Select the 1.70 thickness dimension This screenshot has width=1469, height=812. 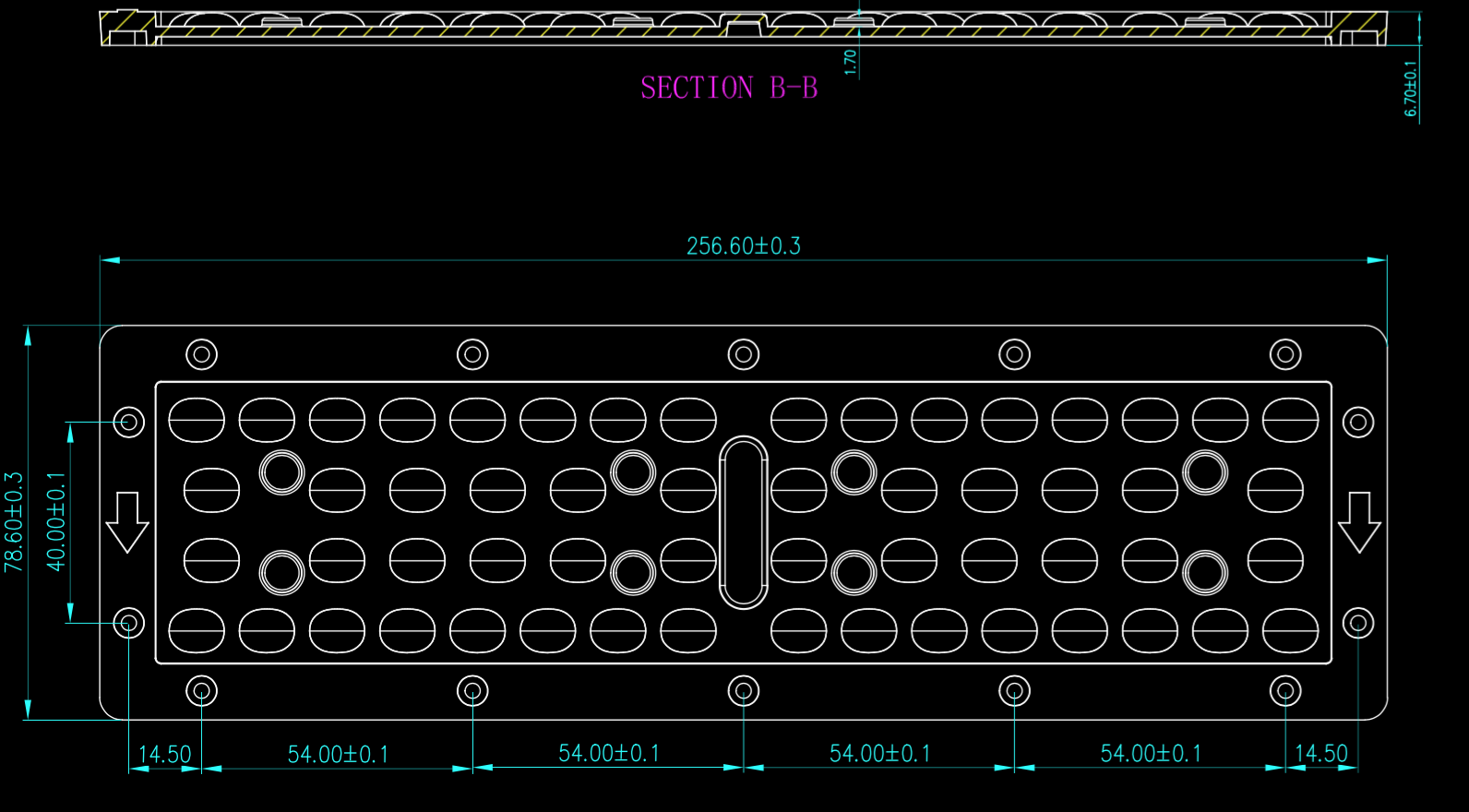click(850, 62)
